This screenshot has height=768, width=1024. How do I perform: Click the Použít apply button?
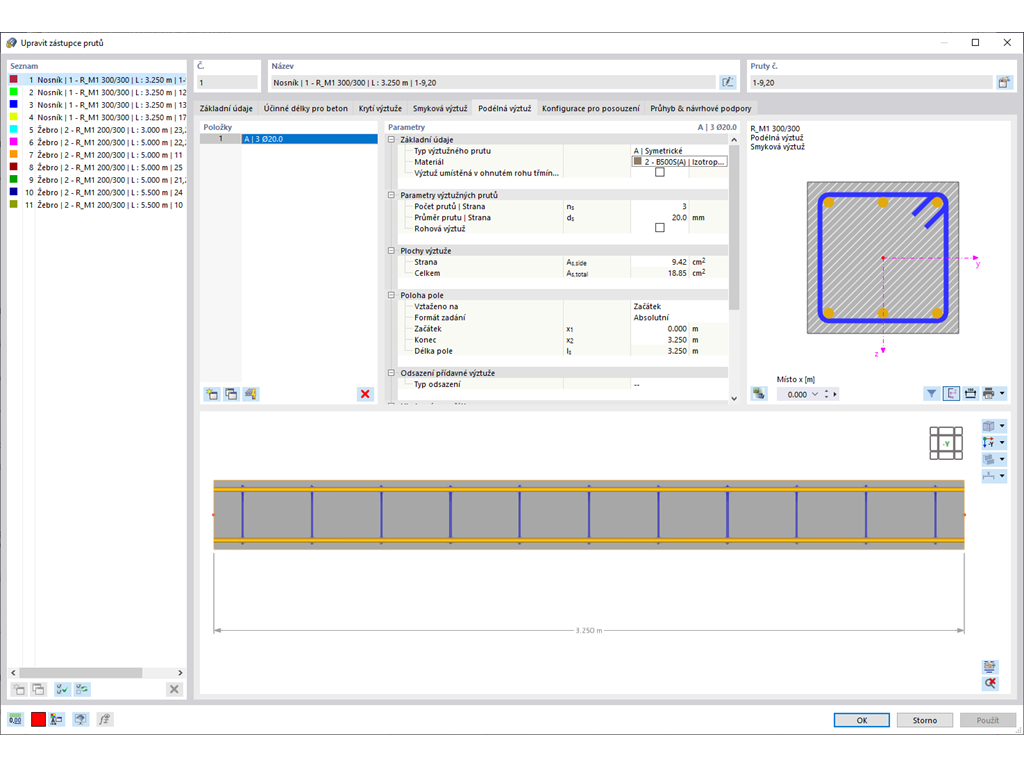pyautogui.click(x=987, y=720)
